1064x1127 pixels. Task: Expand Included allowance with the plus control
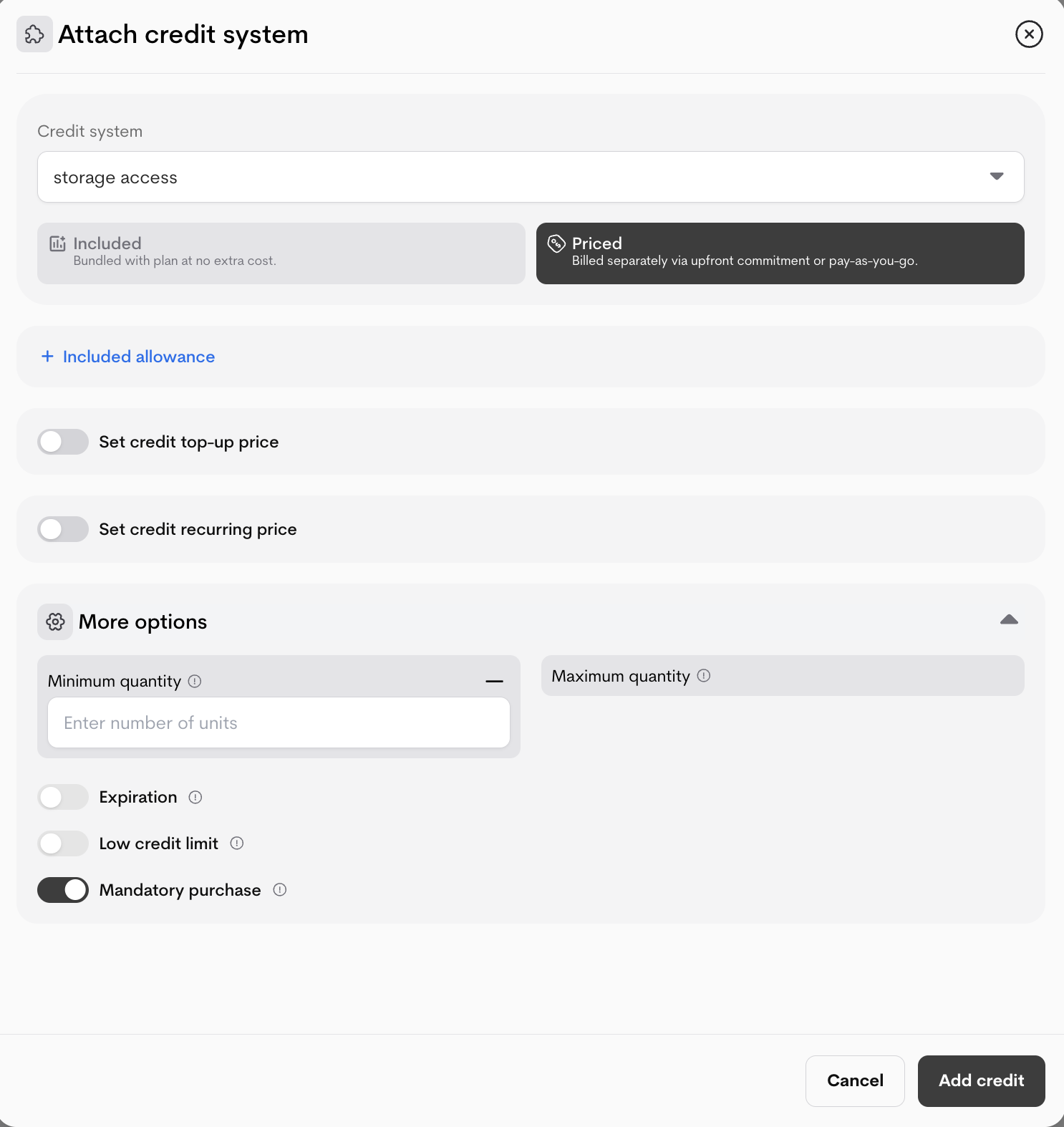point(47,357)
